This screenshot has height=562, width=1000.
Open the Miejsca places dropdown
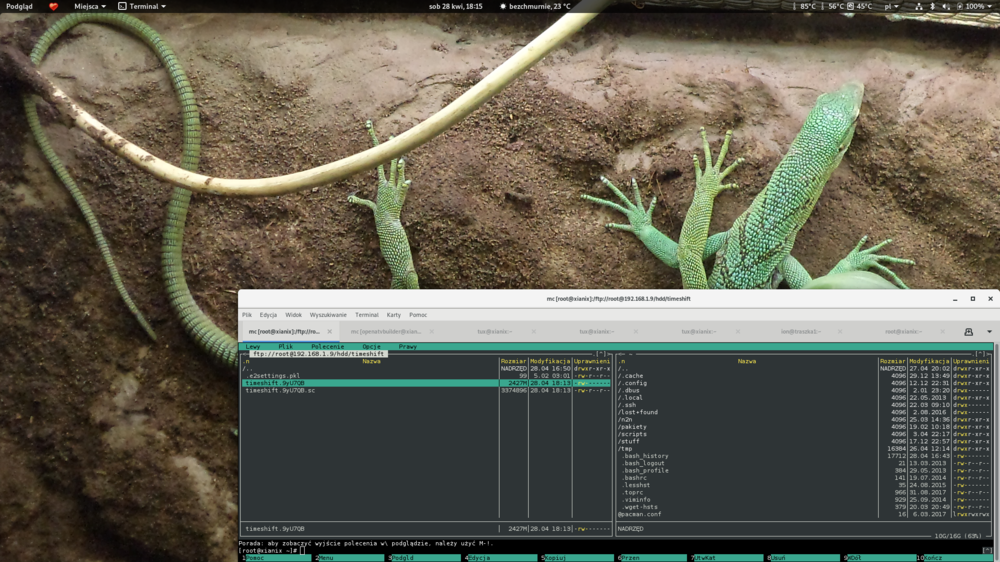pyautogui.click(x=90, y=6)
